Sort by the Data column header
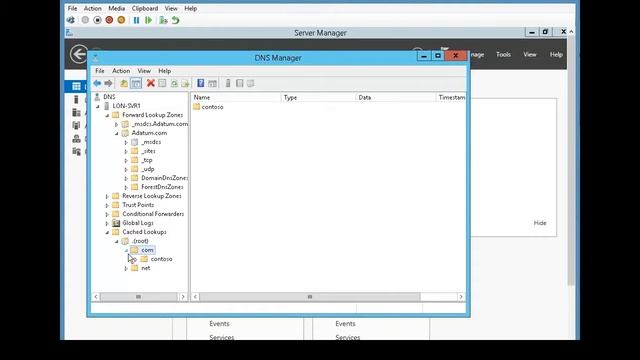Image resolution: width=640 pixels, height=360 pixels. coord(396,97)
